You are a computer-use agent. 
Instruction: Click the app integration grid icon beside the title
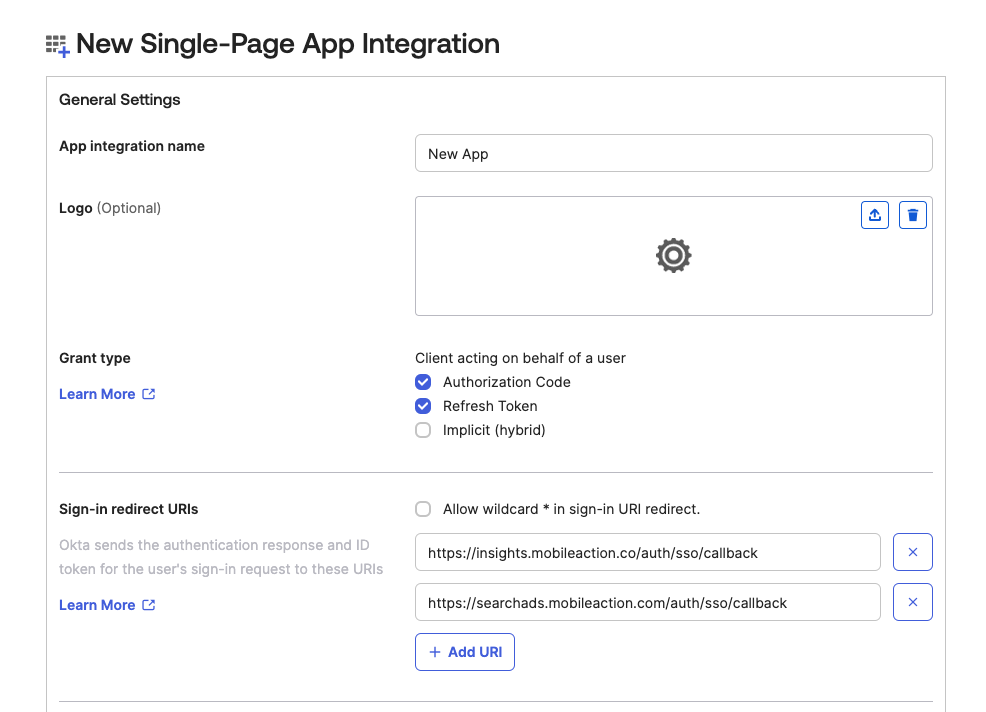55,44
